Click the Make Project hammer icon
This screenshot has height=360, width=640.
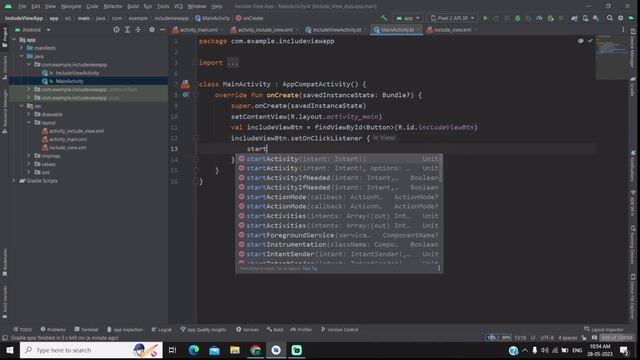coord(384,18)
